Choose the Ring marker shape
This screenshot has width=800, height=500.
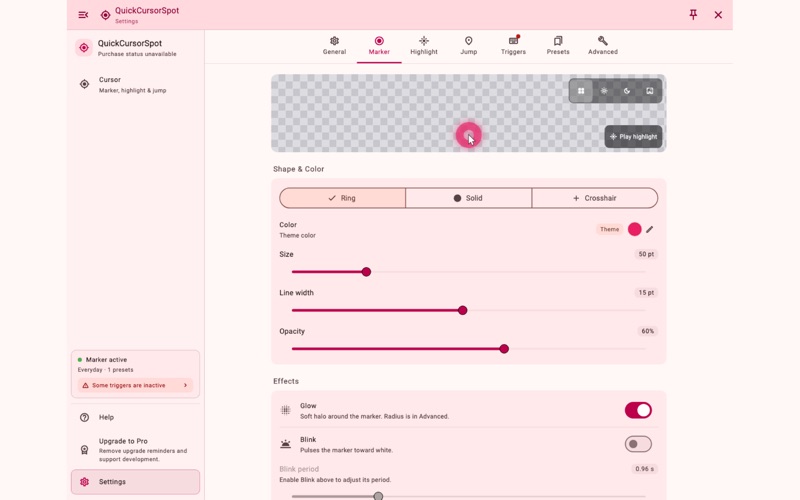pyautogui.click(x=342, y=198)
